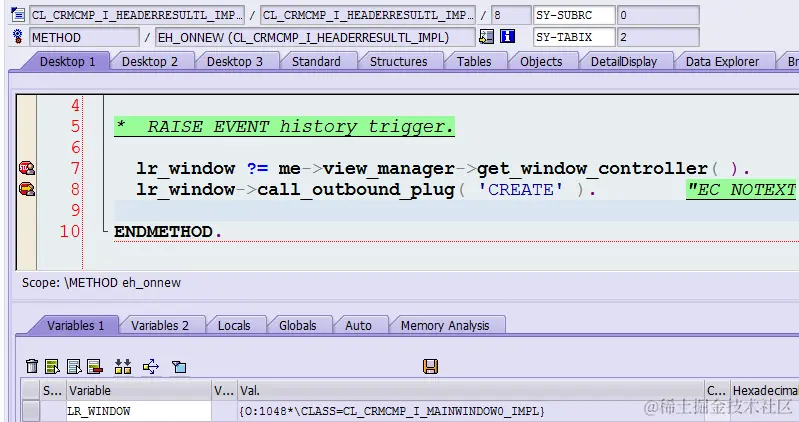Click the Scope: \METHOD eh_onnew status text

click(x=101, y=282)
